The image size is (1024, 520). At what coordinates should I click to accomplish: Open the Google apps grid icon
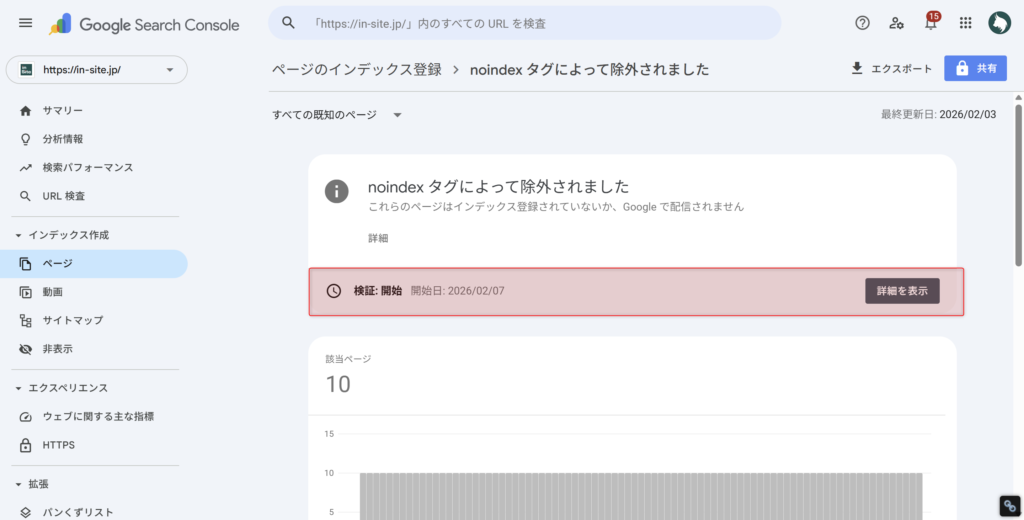pyautogui.click(x=965, y=23)
